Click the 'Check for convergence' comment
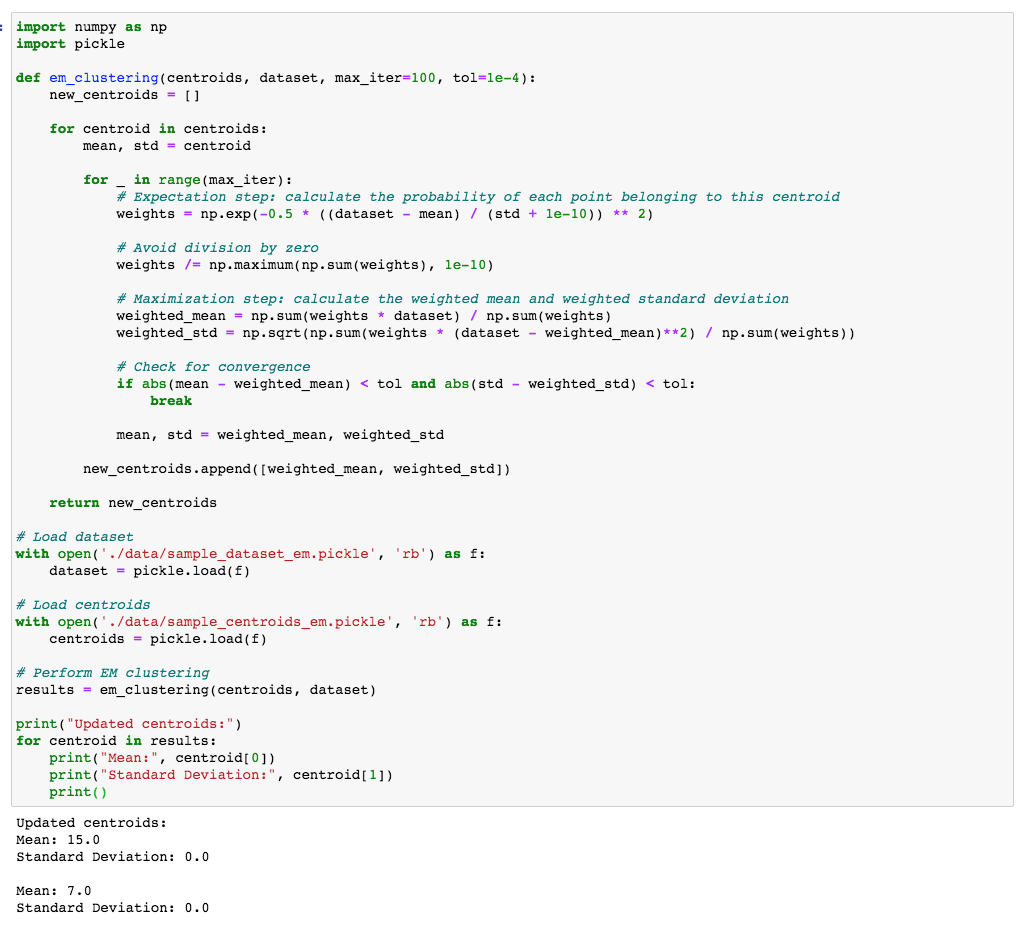The width and height of the screenshot is (1030, 930). coord(213,367)
